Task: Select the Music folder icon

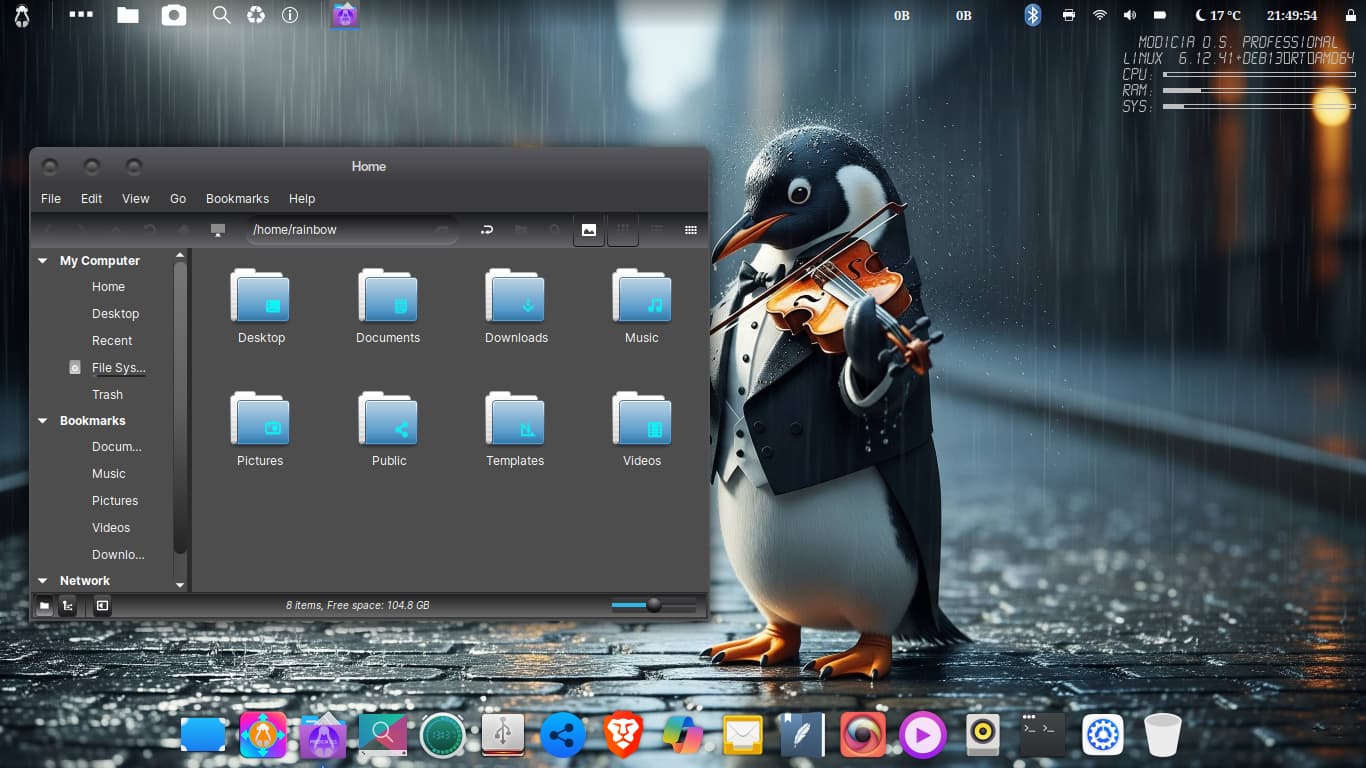Action: pyautogui.click(x=641, y=297)
